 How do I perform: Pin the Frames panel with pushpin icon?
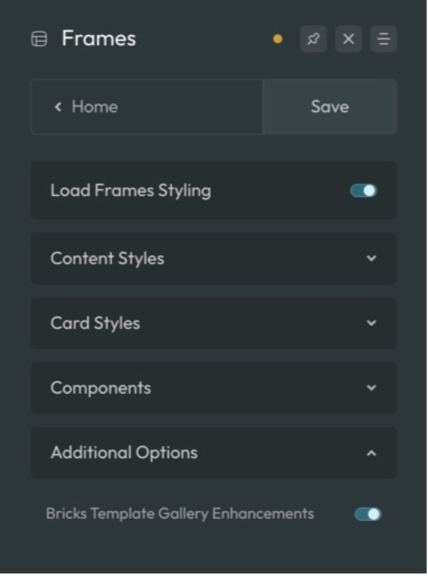tap(313, 39)
